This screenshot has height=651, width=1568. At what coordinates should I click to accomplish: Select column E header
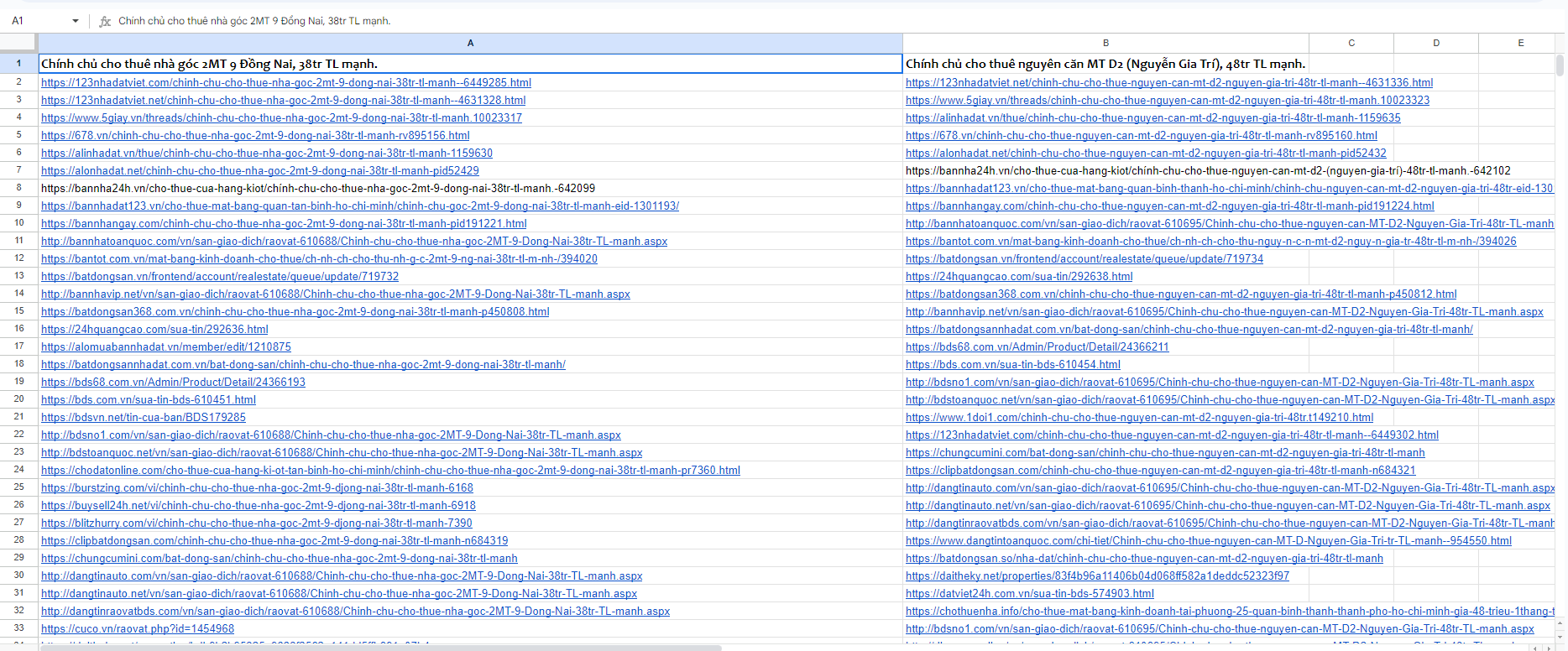point(1520,43)
